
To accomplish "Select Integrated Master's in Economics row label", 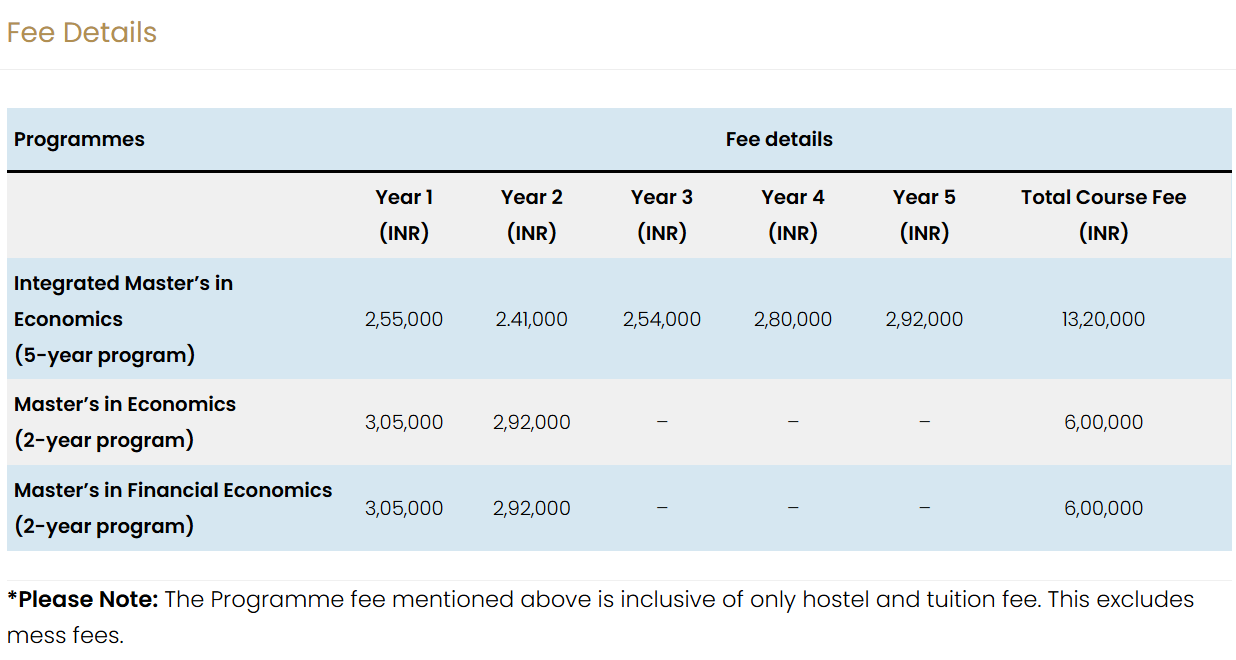I will [x=123, y=319].
